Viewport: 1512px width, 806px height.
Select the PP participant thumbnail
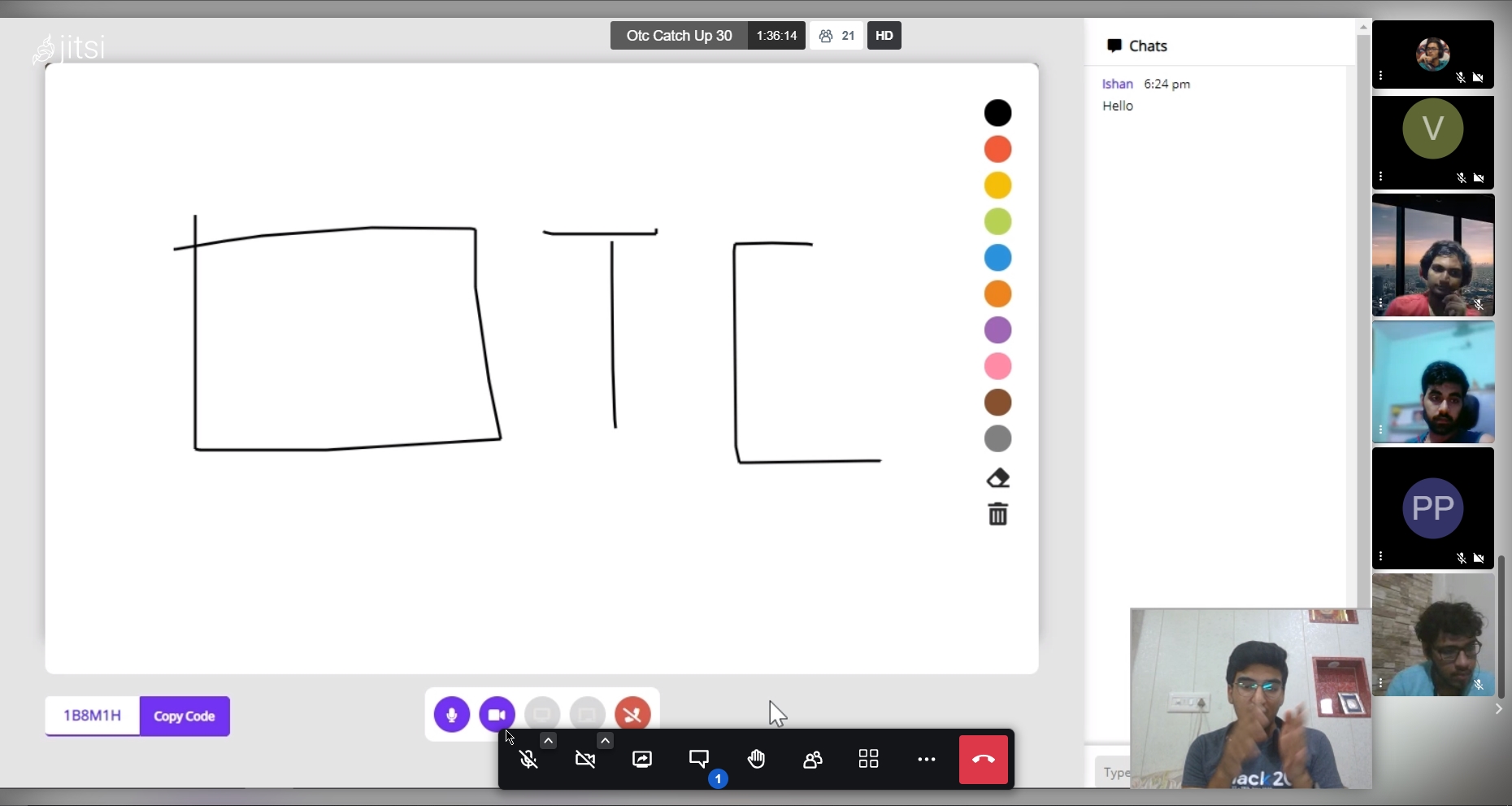[1433, 508]
